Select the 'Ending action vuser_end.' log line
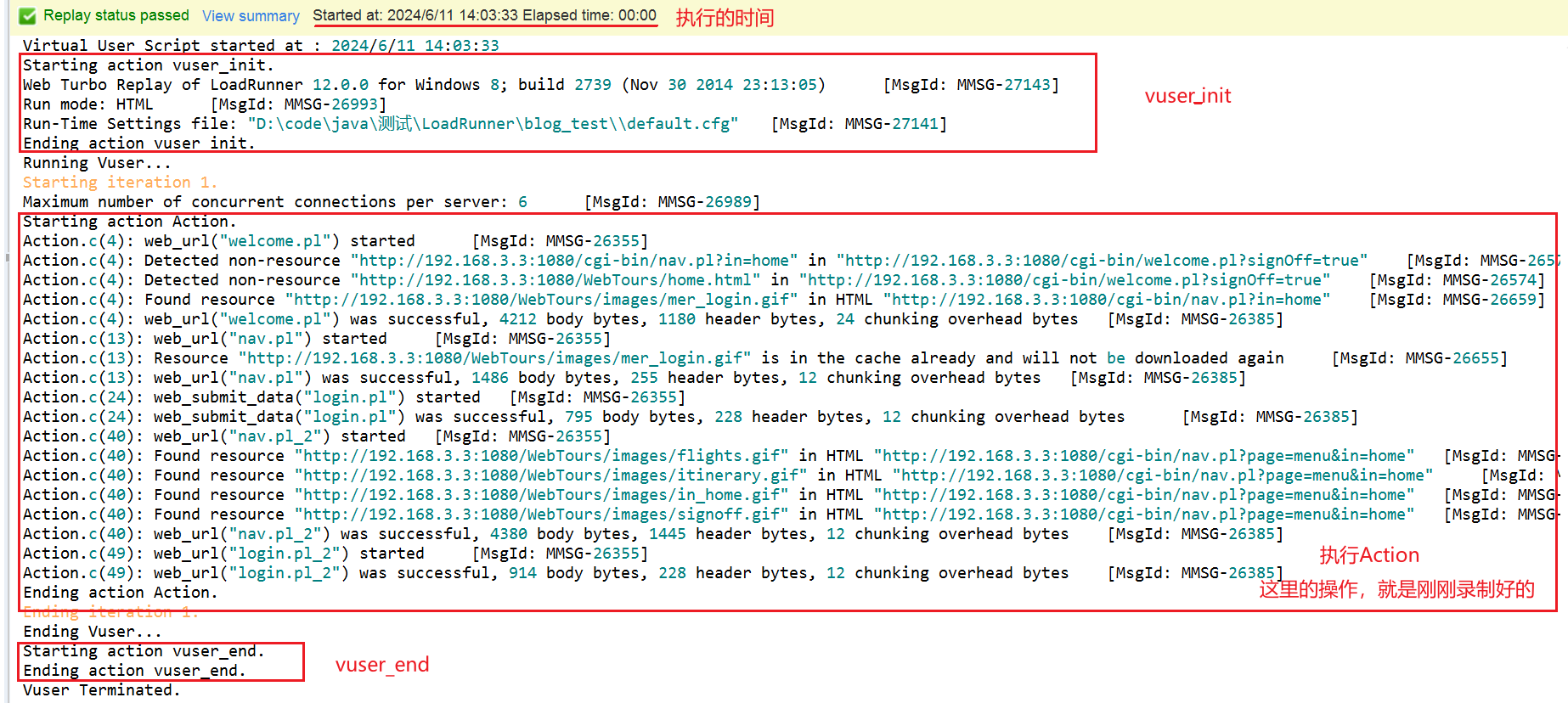The height and width of the screenshot is (703, 1568). (x=134, y=670)
